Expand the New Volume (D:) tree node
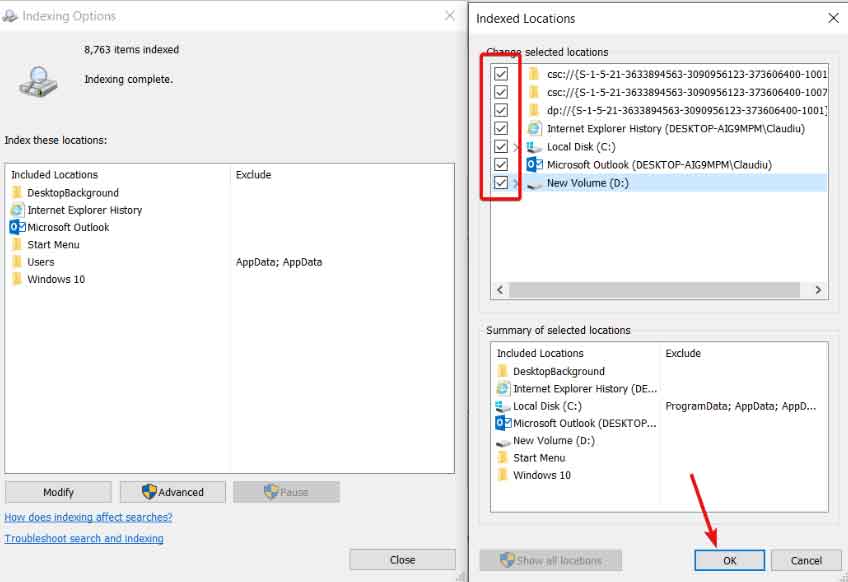Screen dimensions: 848x582 tap(517, 183)
